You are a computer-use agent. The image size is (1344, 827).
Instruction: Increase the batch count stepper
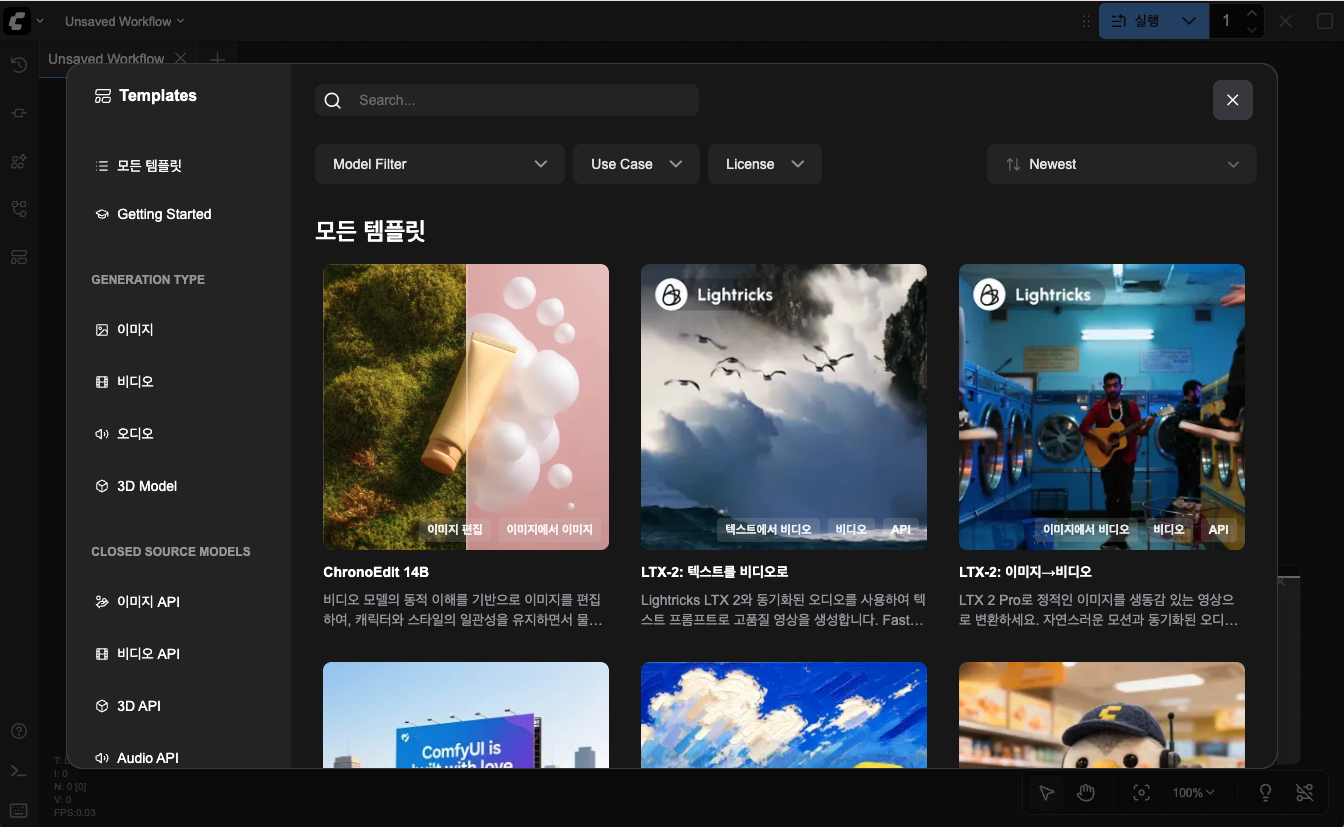pos(1252,13)
